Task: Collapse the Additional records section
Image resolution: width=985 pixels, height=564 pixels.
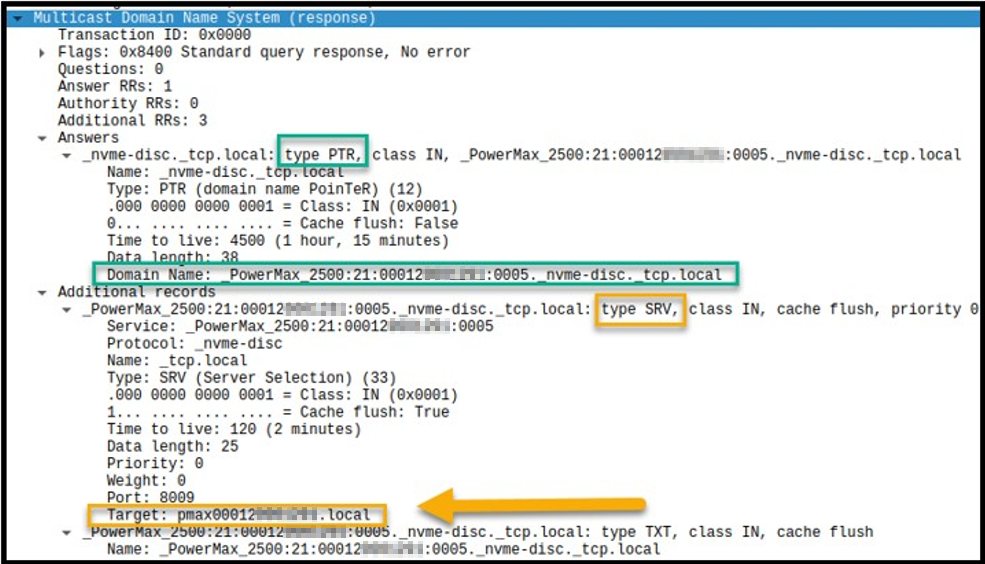Action: (x=41, y=293)
